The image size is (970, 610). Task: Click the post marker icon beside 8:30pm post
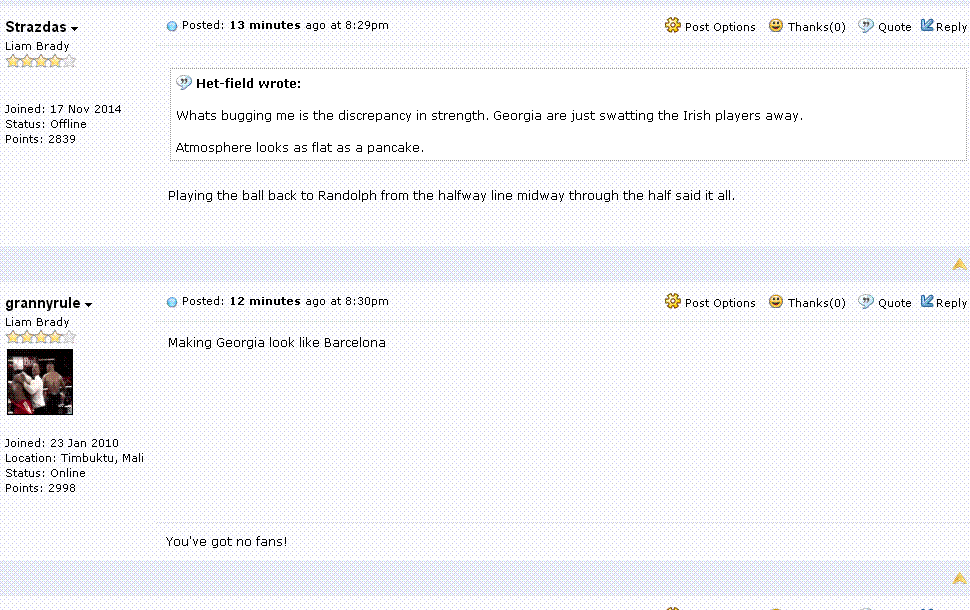click(172, 302)
